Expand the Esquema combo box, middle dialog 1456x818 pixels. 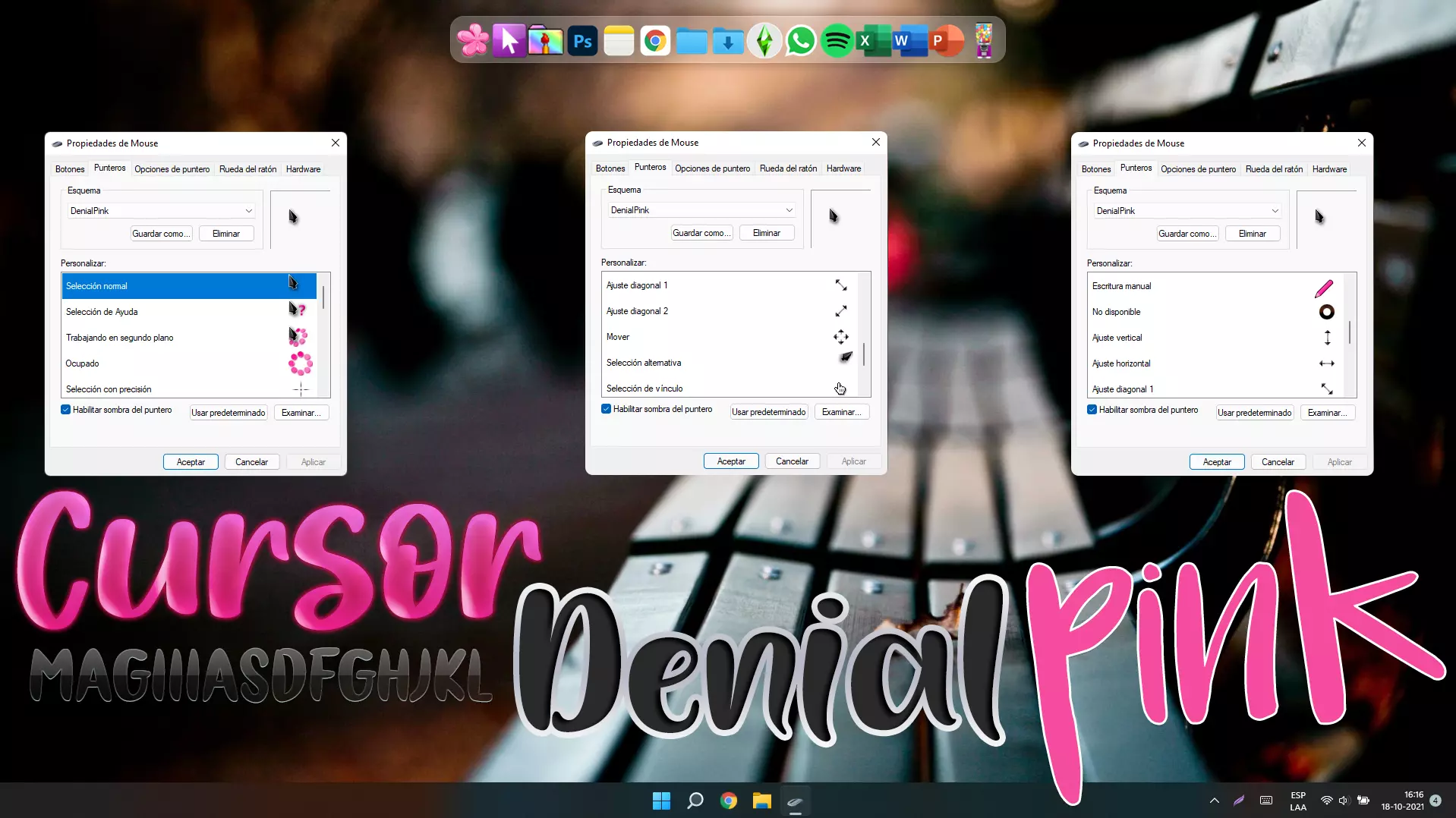click(789, 209)
